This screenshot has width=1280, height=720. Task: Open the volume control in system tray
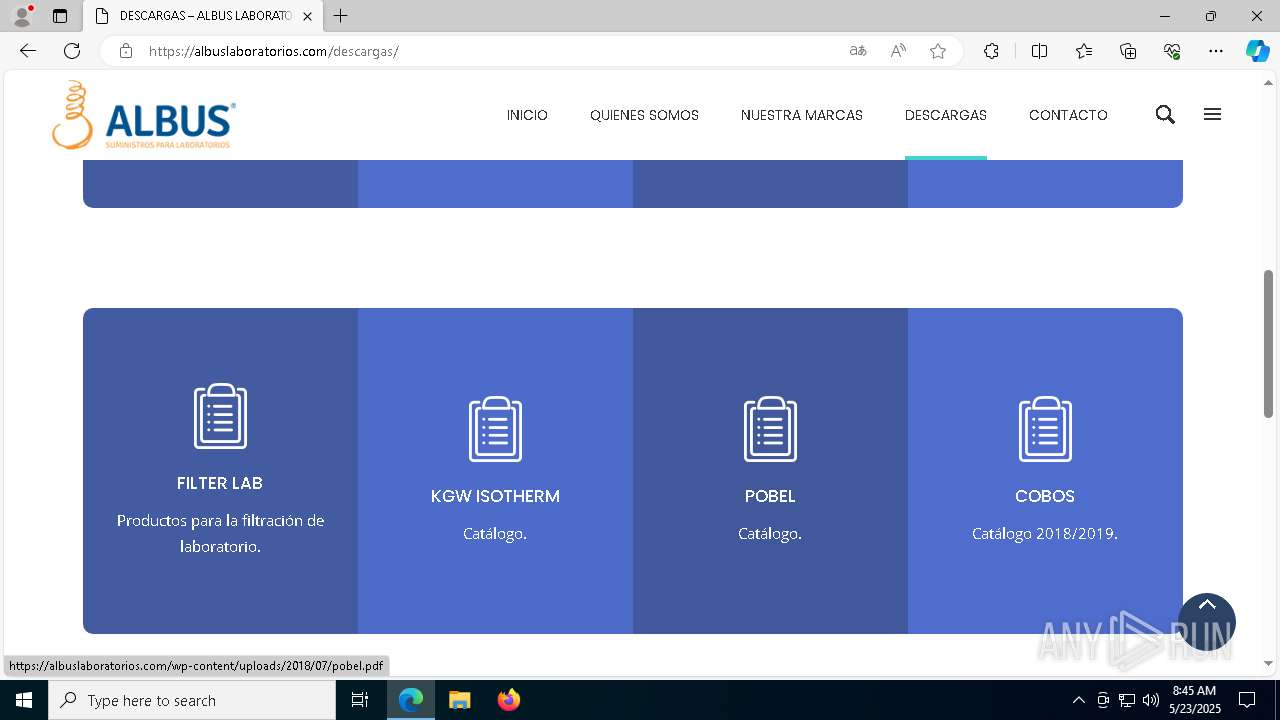point(1151,700)
